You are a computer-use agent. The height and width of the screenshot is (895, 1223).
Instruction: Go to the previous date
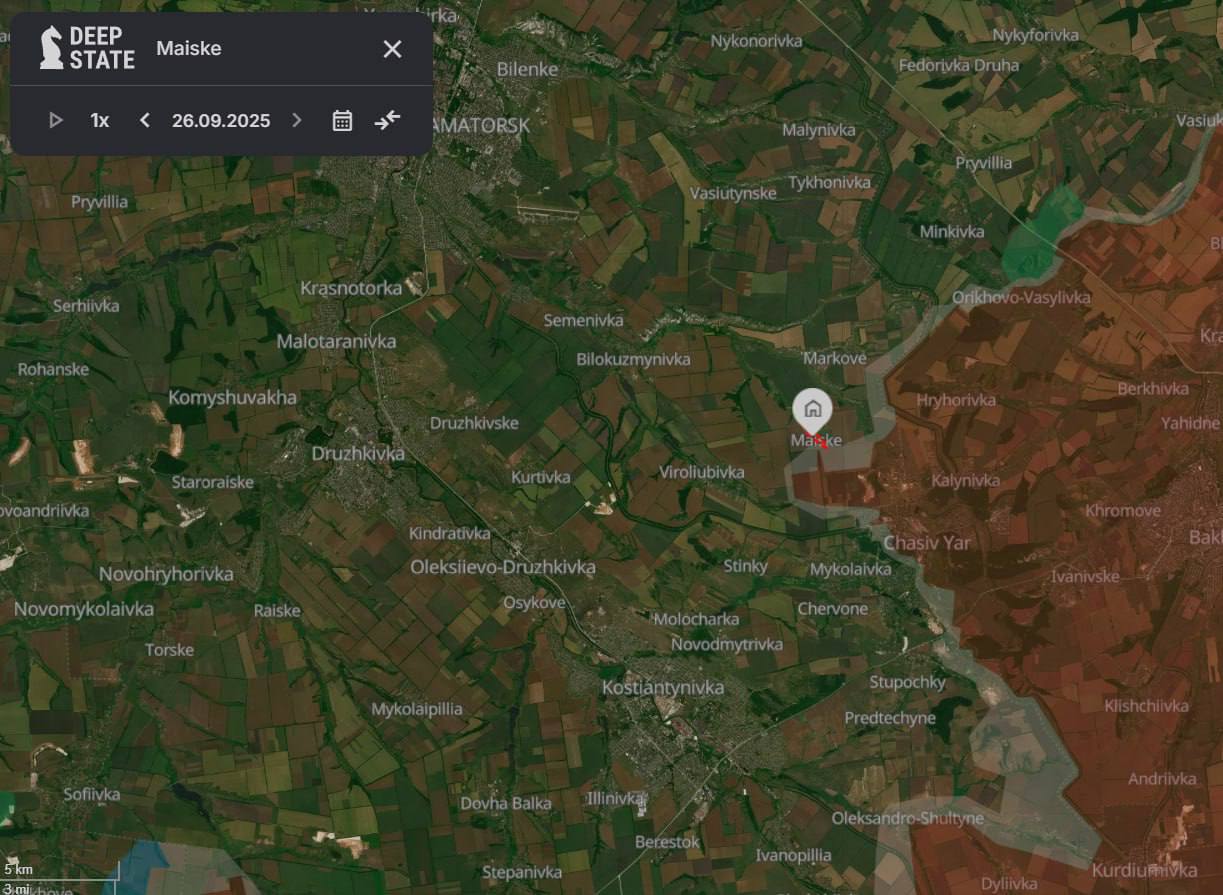click(145, 121)
